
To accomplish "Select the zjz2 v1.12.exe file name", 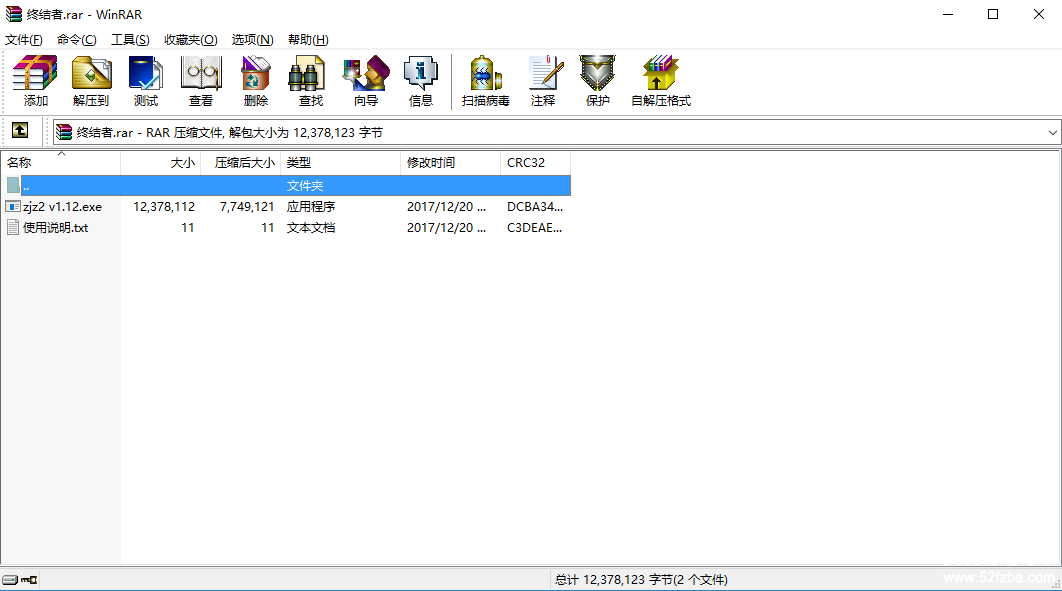I will coord(62,206).
